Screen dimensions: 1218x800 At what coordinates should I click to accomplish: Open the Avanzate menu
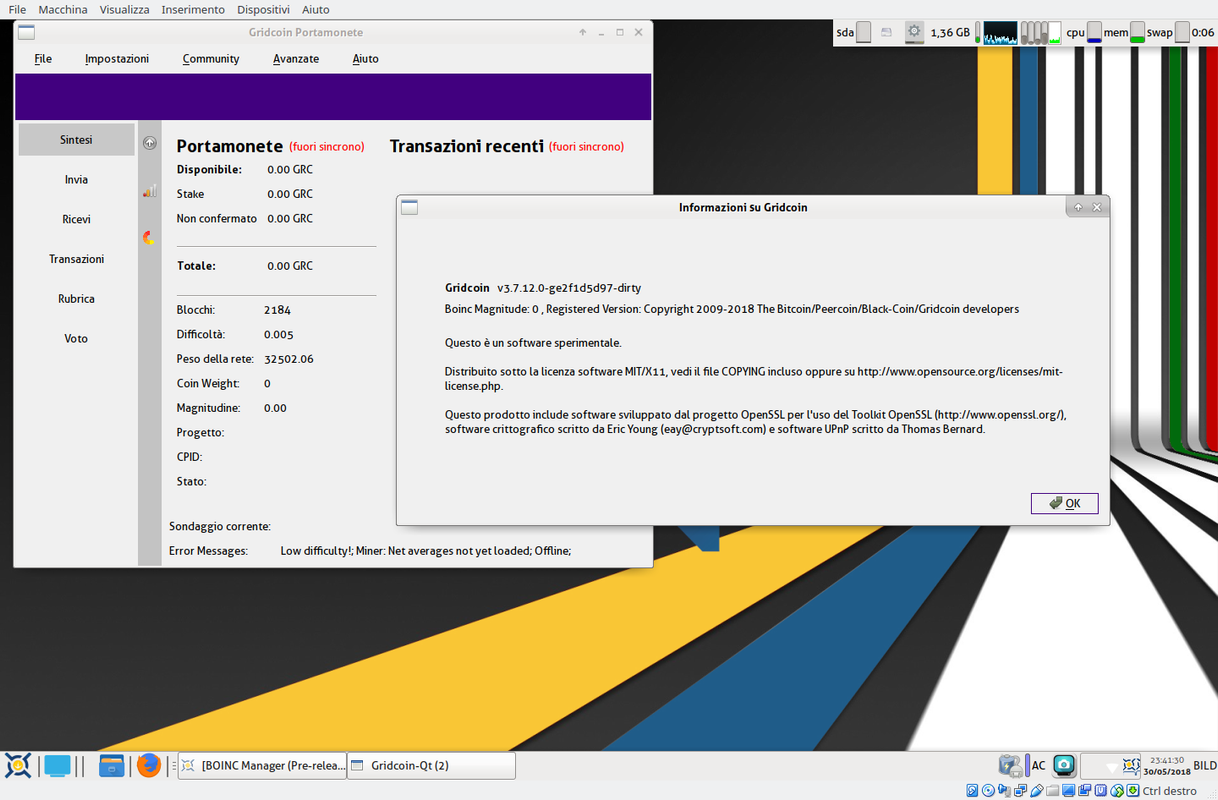(x=296, y=59)
